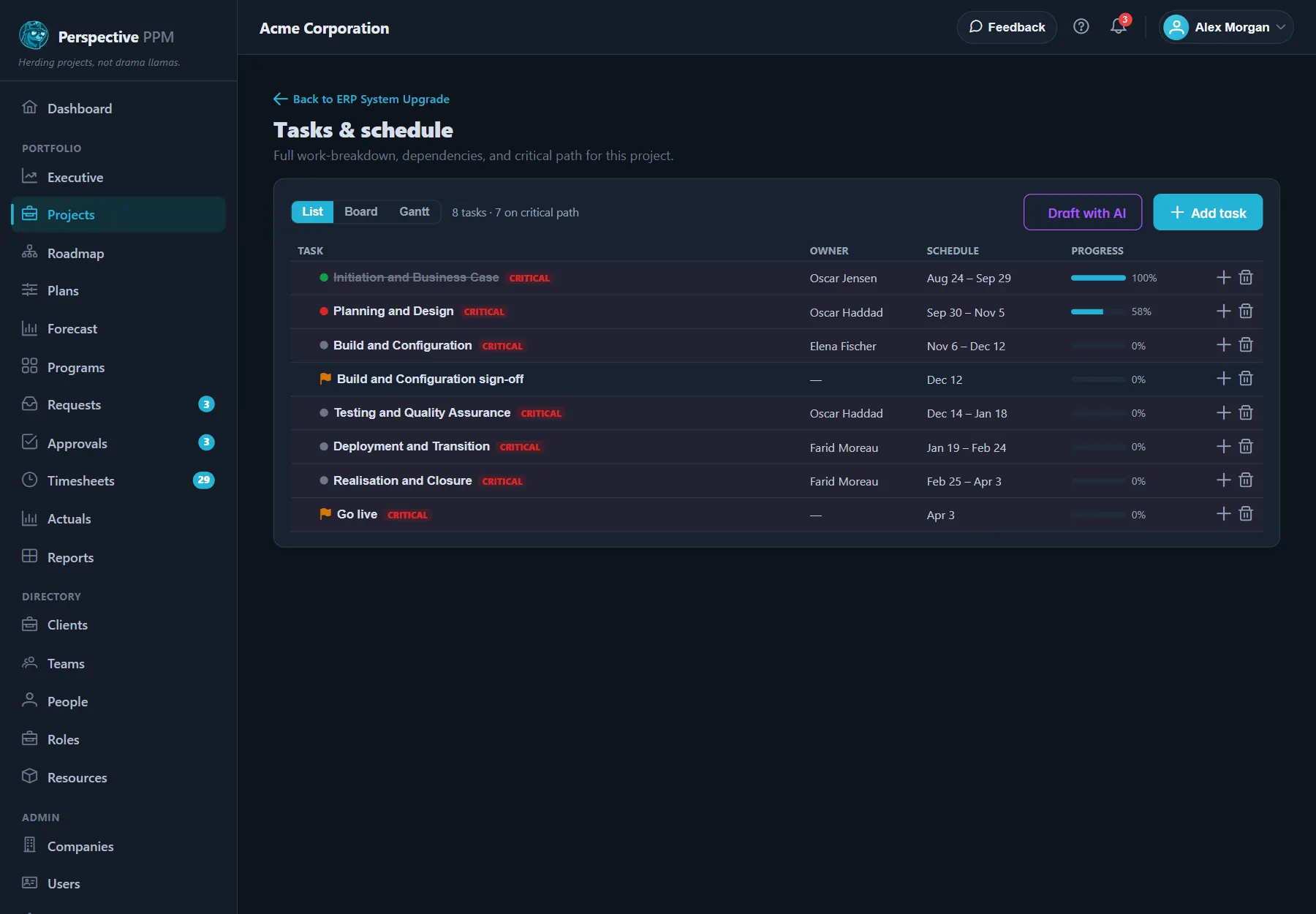Open Roadmap in the sidebar
Viewport: 1316px width, 914px height.
[118, 253]
